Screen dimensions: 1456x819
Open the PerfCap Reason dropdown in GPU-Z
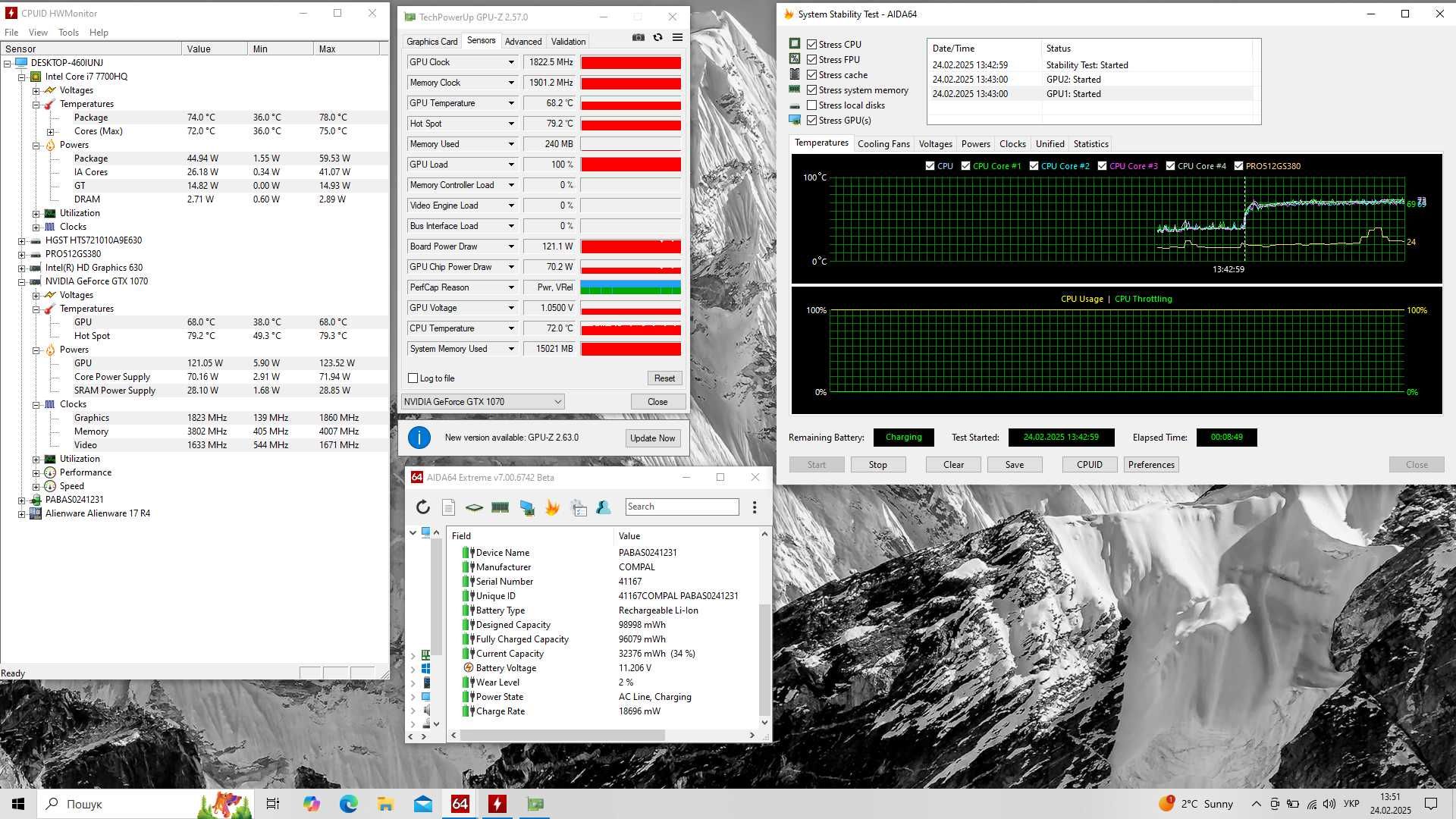[511, 287]
